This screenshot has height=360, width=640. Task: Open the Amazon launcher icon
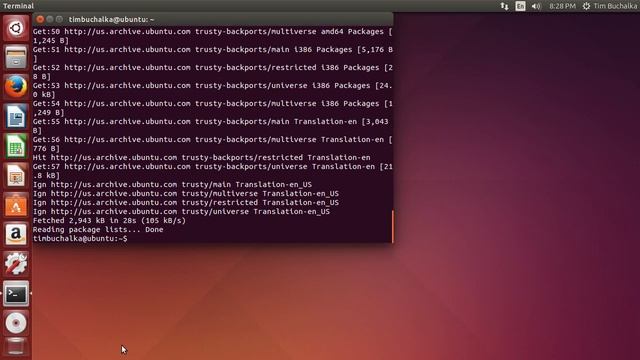[16, 234]
